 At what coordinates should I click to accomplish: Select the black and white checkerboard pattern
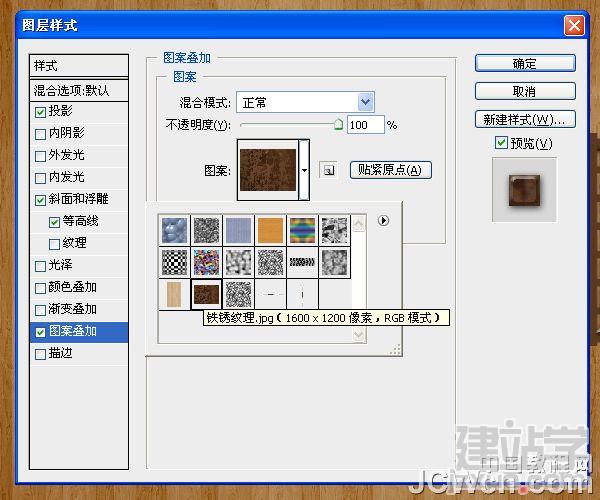(174, 262)
